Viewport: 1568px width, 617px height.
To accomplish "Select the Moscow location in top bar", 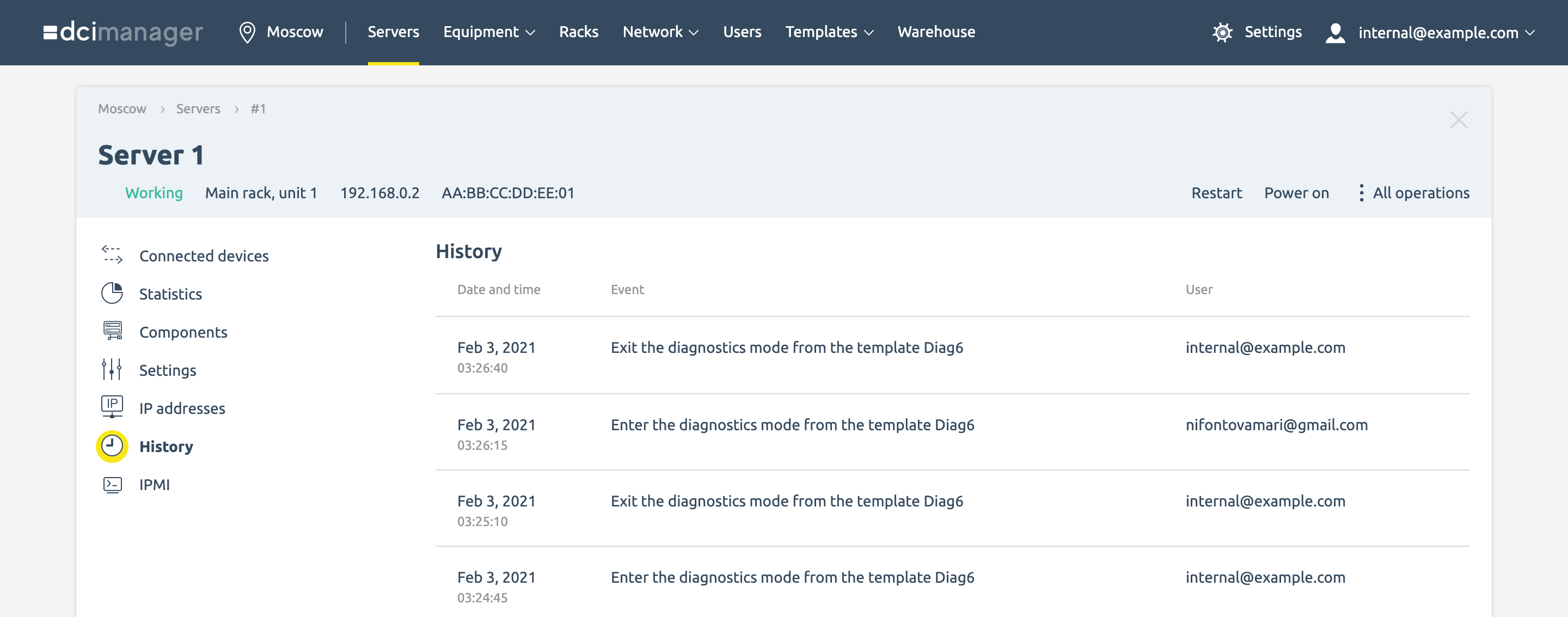I will (x=295, y=32).
